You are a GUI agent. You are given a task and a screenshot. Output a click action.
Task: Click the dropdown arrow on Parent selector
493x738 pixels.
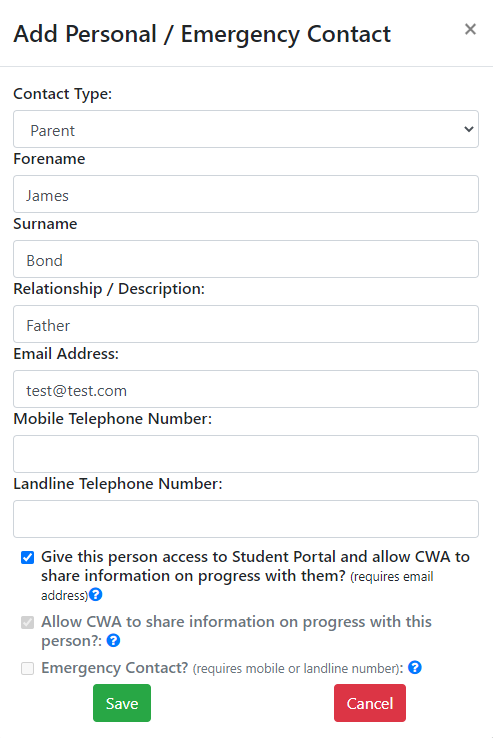click(x=469, y=129)
